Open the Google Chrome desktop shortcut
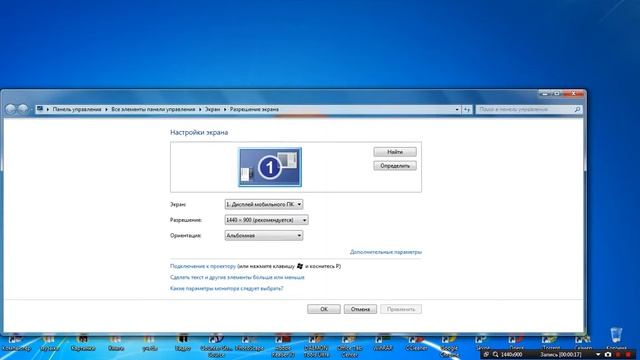The image size is (640, 360). click(x=449, y=347)
